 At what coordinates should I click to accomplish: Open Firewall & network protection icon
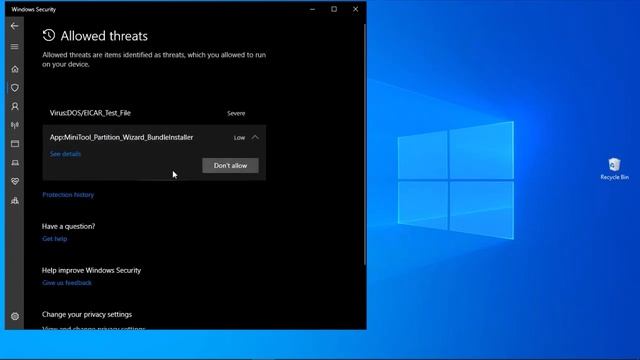tap(15, 125)
